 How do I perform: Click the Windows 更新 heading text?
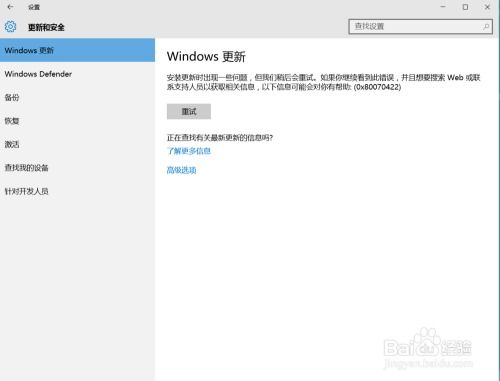pyautogui.click(x=206, y=56)
